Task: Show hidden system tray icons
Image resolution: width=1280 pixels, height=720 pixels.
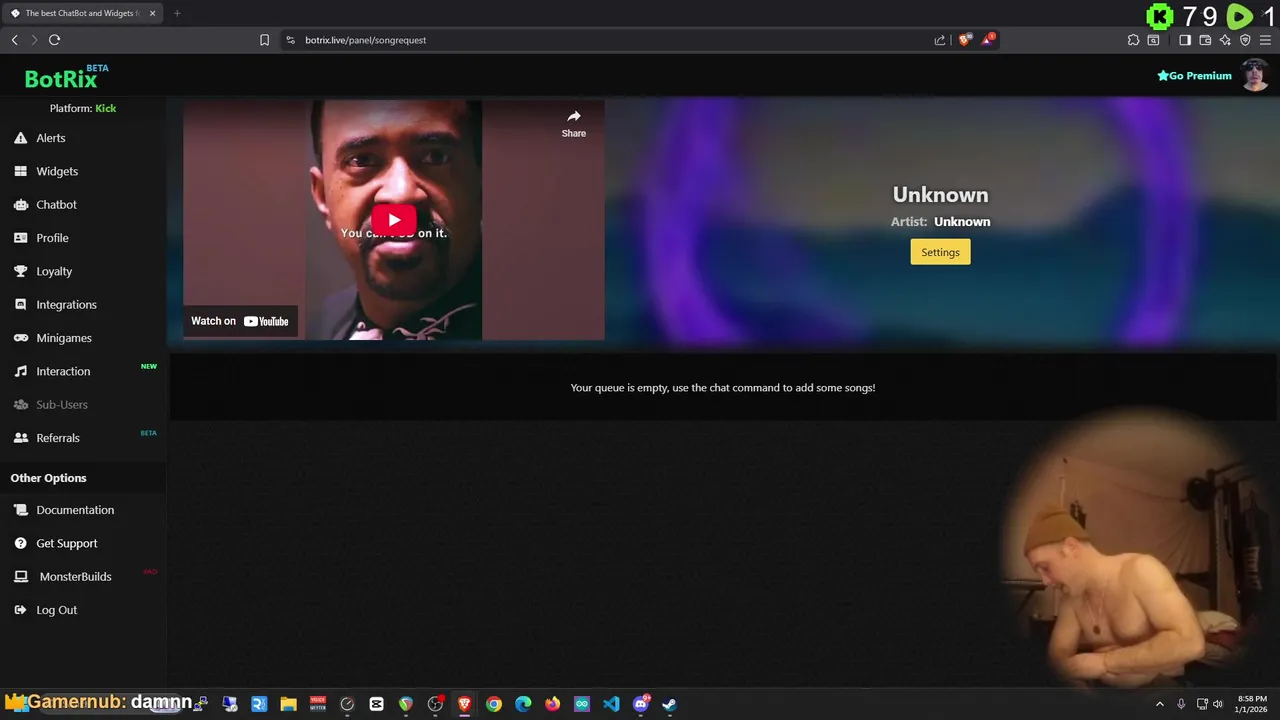Action: pos(1160,704)
